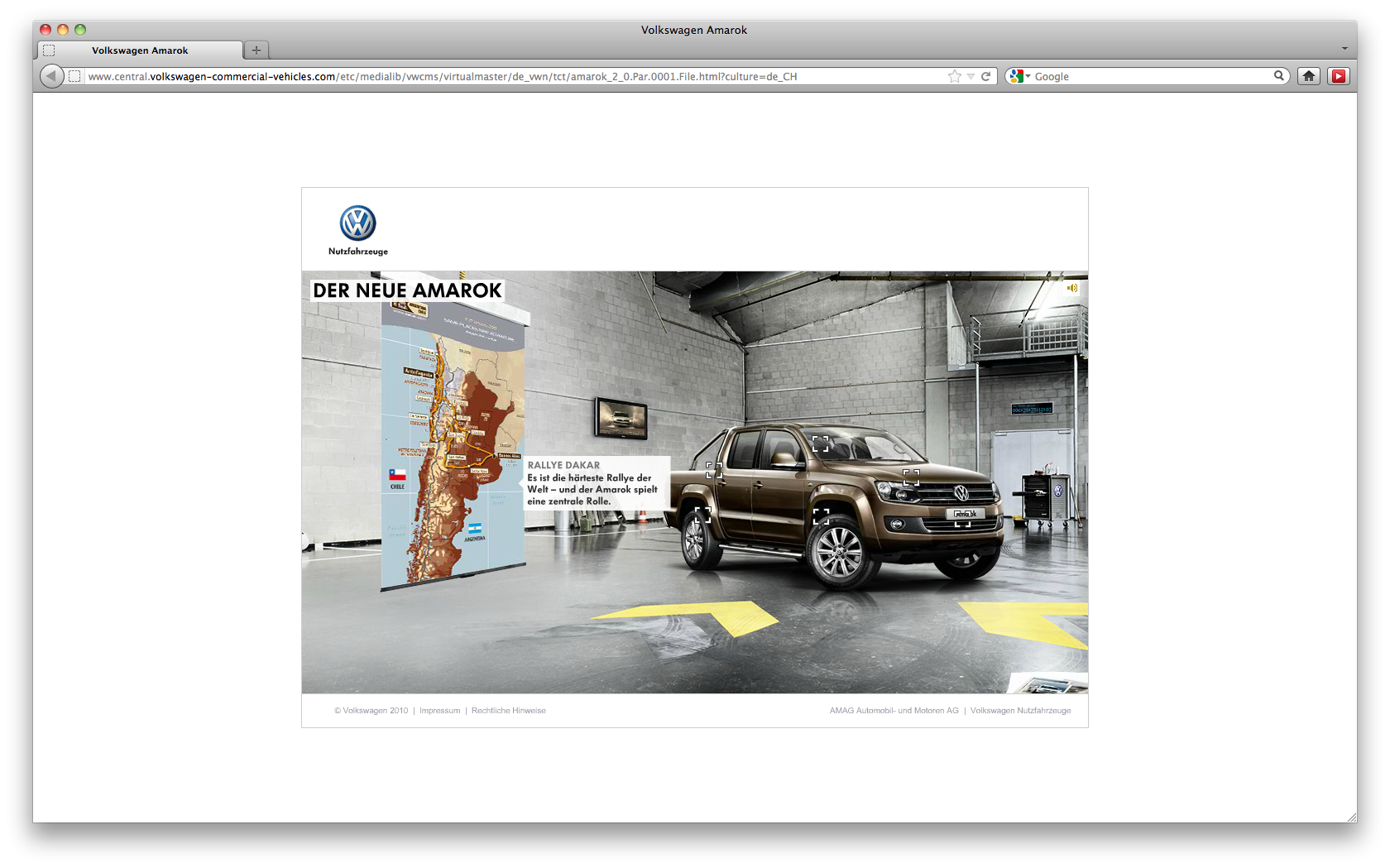Open the URL history dropdown arrow

(971, 76)
